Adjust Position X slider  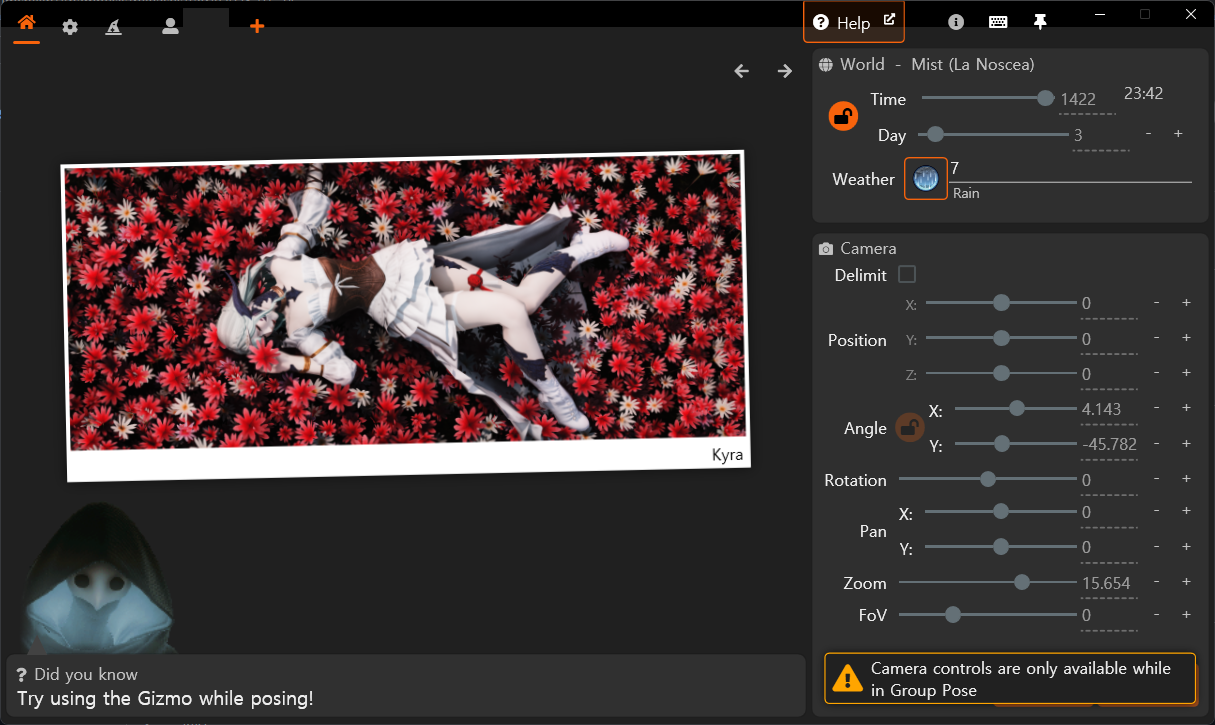[x=1001, y=303]
